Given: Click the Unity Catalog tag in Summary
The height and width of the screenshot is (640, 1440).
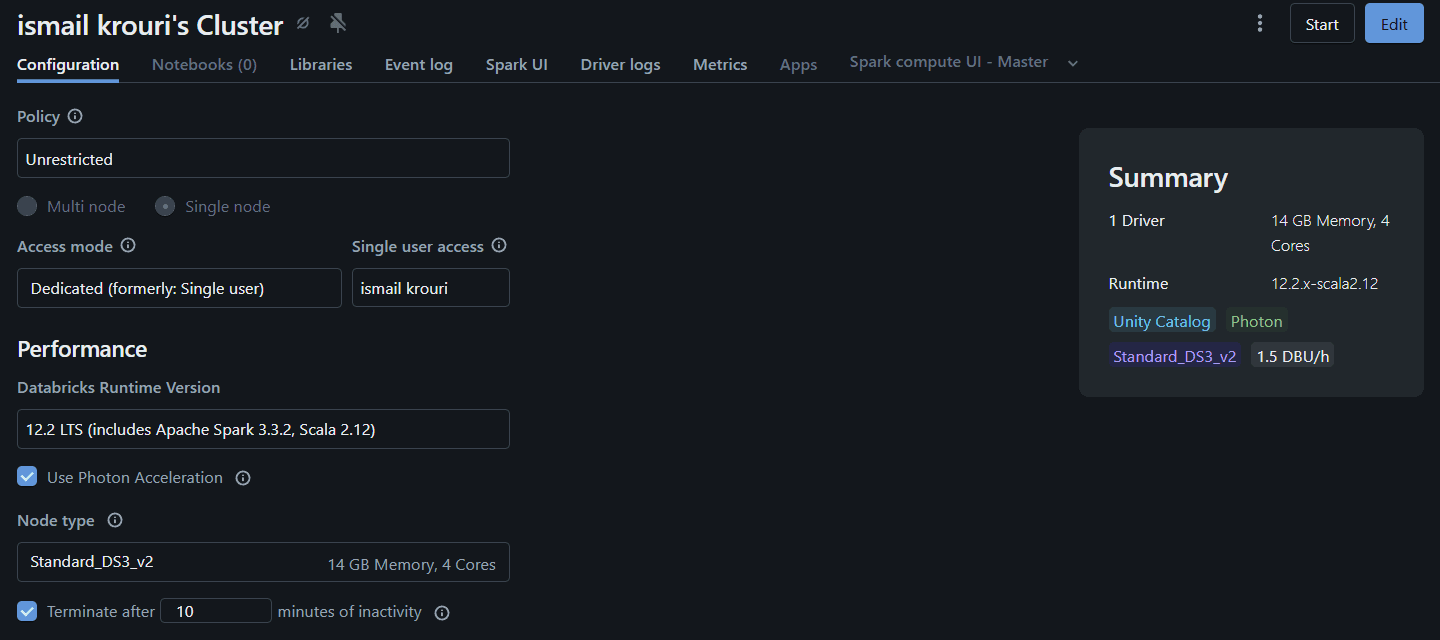Looking at the screenshot, I should [1162, 321].
